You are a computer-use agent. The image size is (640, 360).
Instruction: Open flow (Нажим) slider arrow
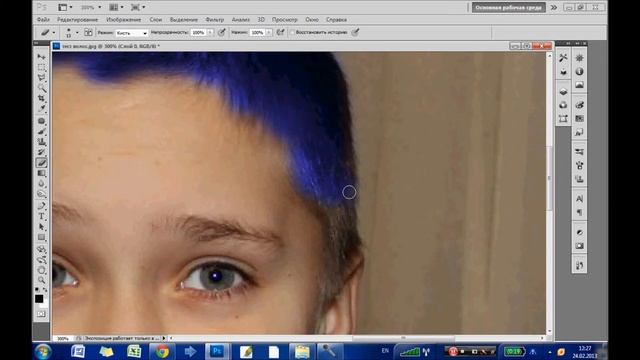pos(269,33)
